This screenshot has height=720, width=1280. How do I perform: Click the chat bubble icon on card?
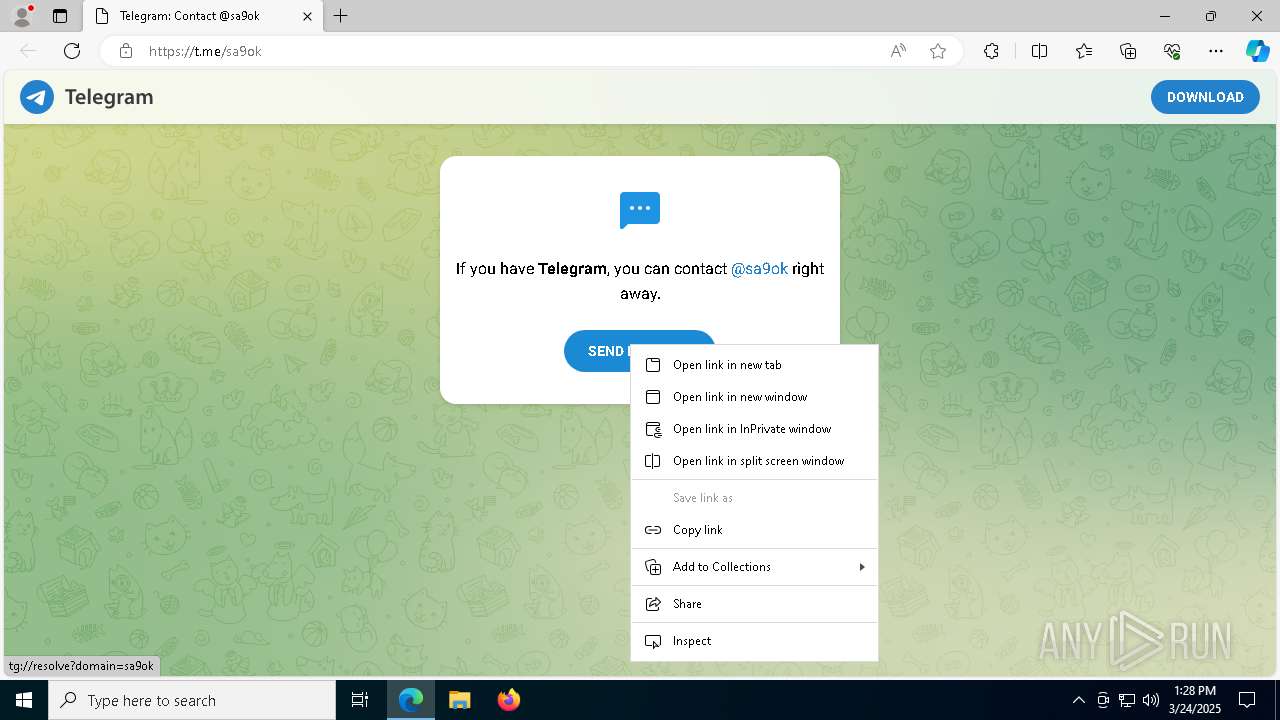coord(640,210)
